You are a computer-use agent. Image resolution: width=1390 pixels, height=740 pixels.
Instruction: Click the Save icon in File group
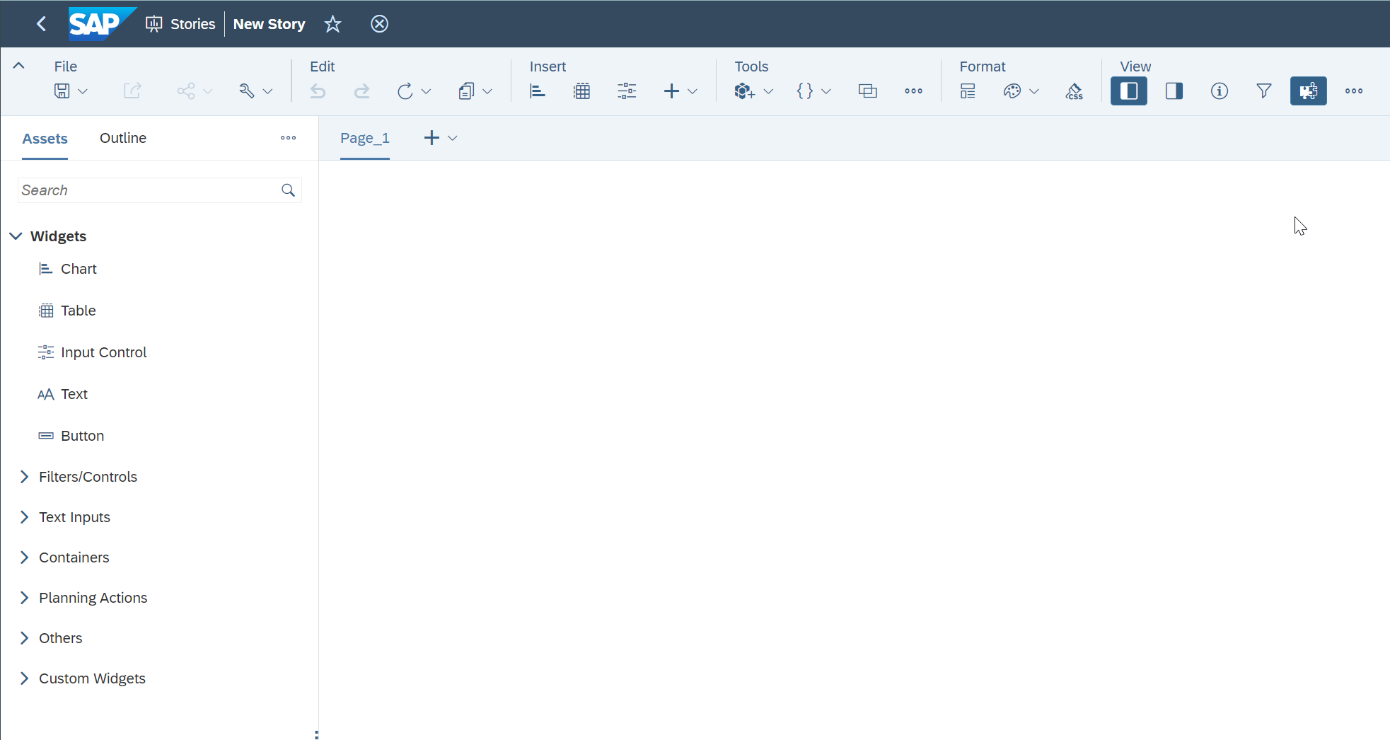[62, 91]
